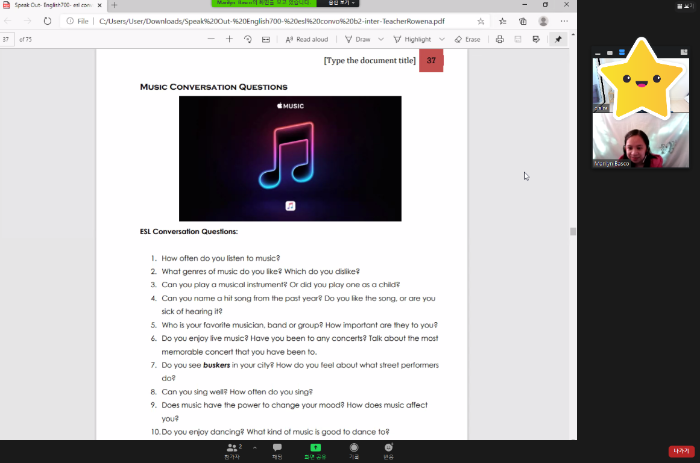
Task: Open browser settings and more menu
Action: (x=564, y=21)
